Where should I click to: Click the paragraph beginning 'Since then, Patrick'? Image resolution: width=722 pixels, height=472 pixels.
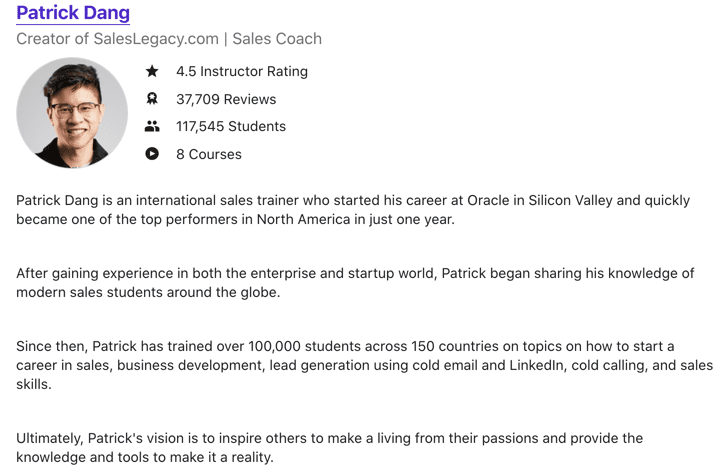click(364, 365)
